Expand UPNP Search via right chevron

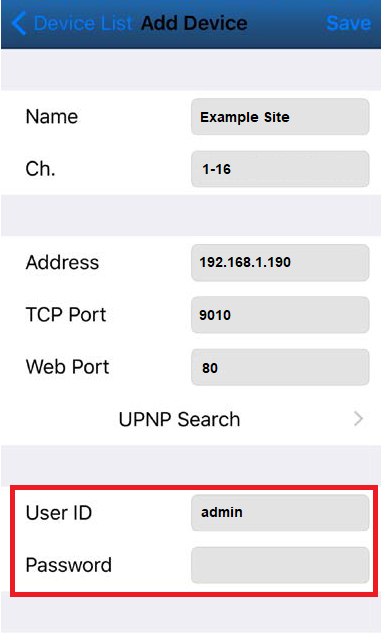[359, 419]
